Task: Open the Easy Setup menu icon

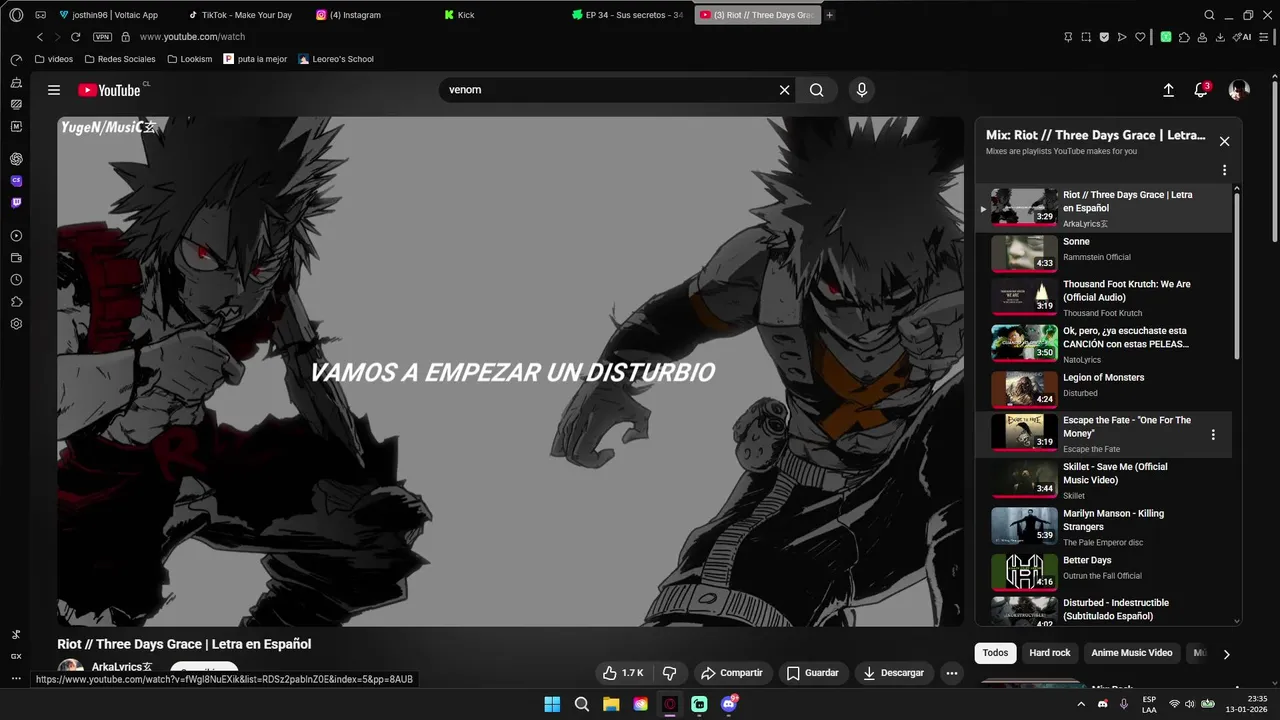Action: tap(1265, 37)
